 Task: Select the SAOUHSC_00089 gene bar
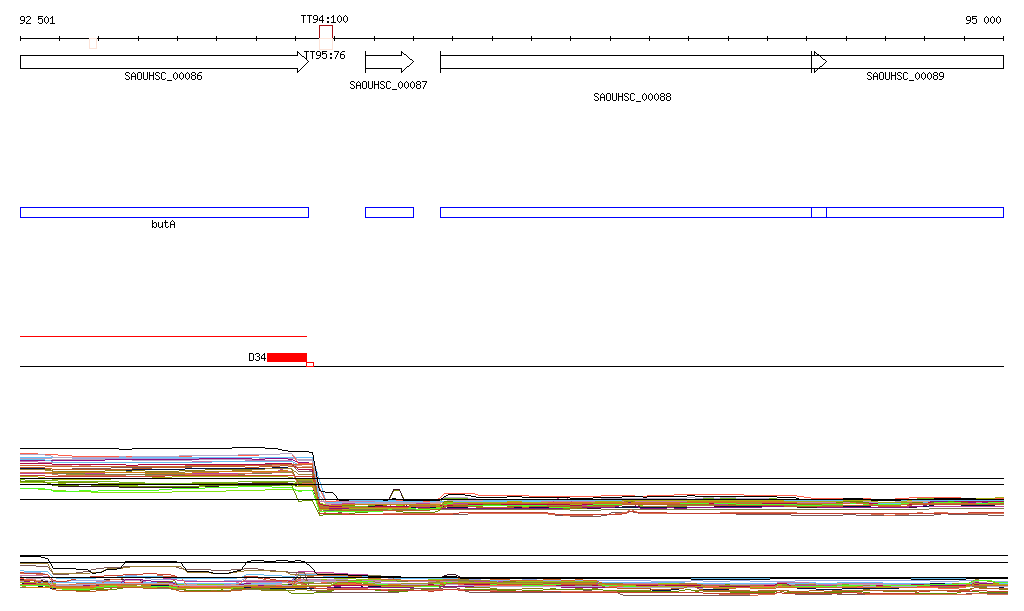point(908,62)
